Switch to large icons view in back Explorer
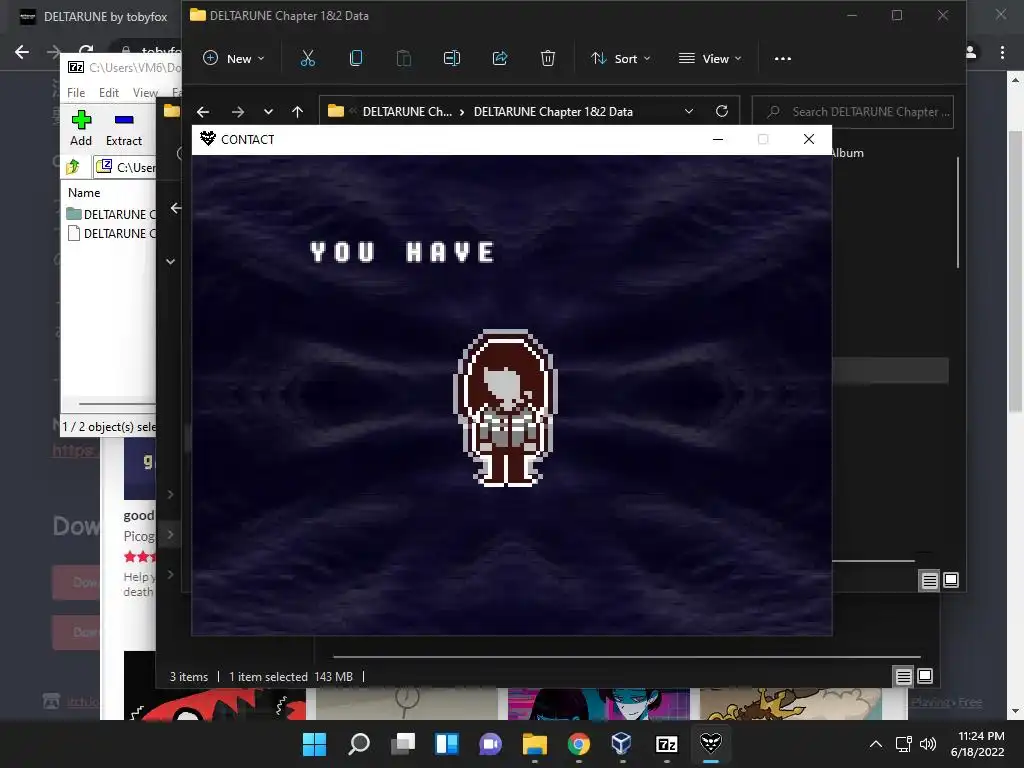Image resolution: width=1024 pixels, height=768 pixels. point(925,677)
